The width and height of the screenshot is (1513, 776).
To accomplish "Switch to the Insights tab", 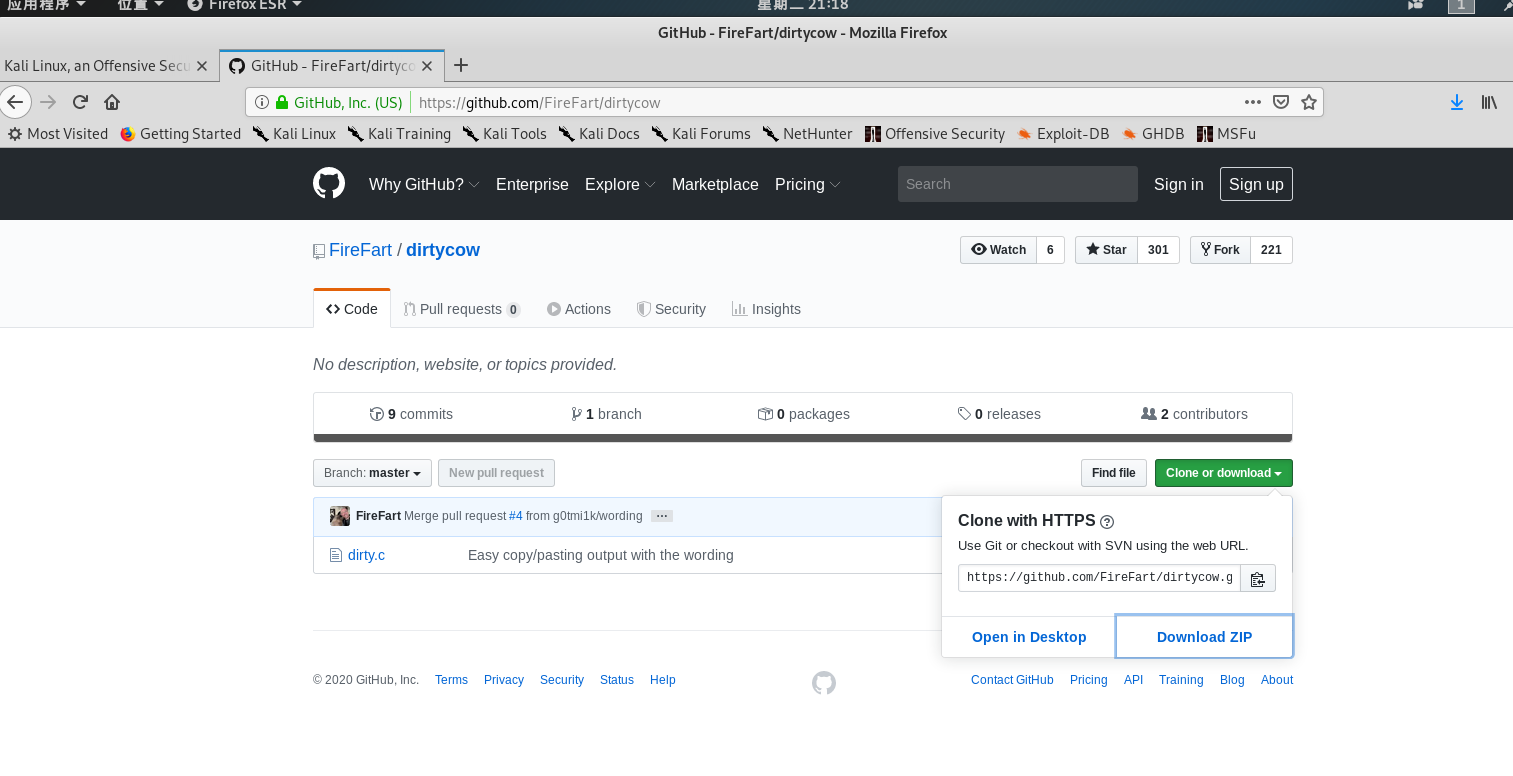I will pyautogui.click(x=766, y=309).
